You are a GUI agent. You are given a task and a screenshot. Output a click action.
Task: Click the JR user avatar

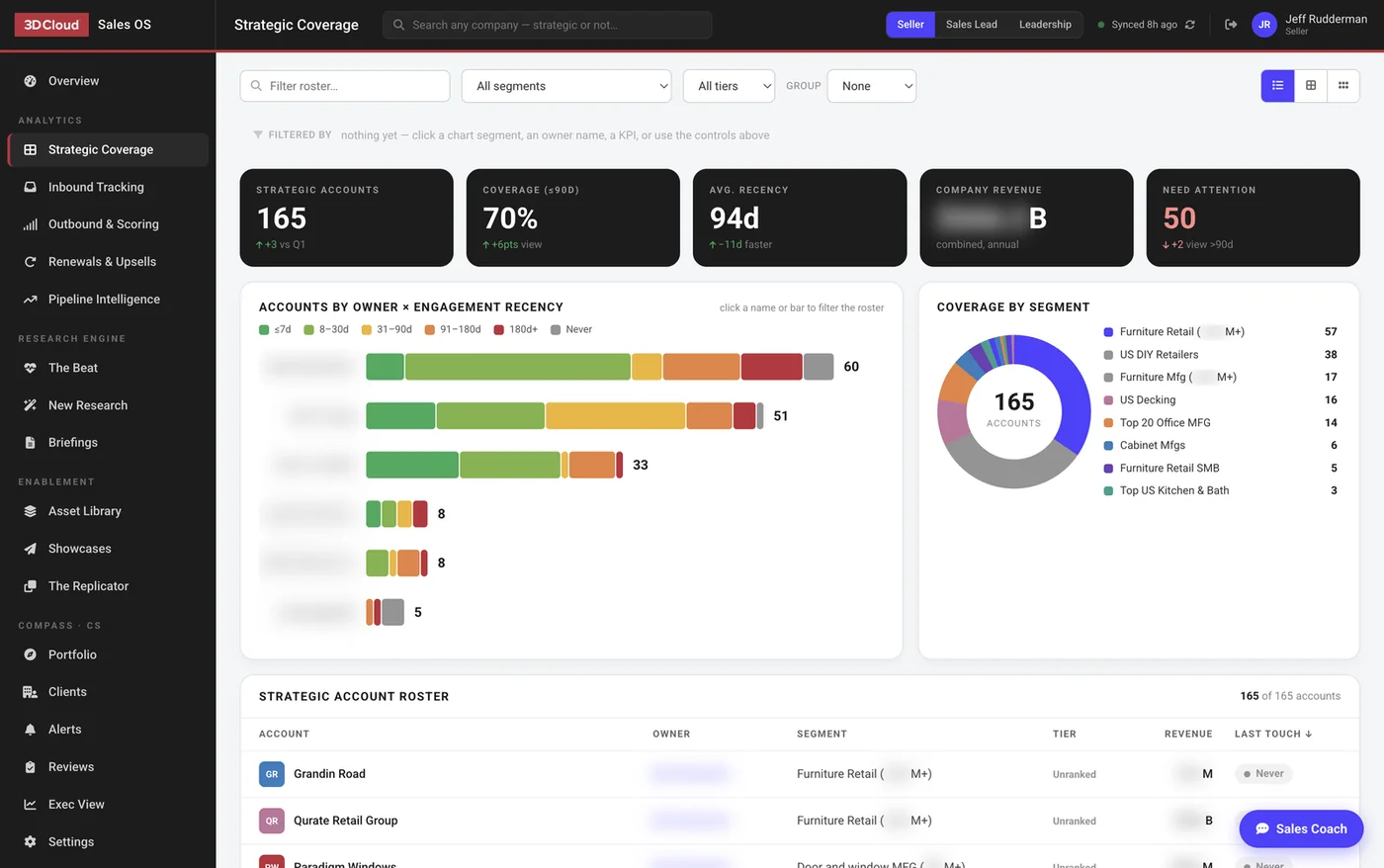[x=1264, y=25]
